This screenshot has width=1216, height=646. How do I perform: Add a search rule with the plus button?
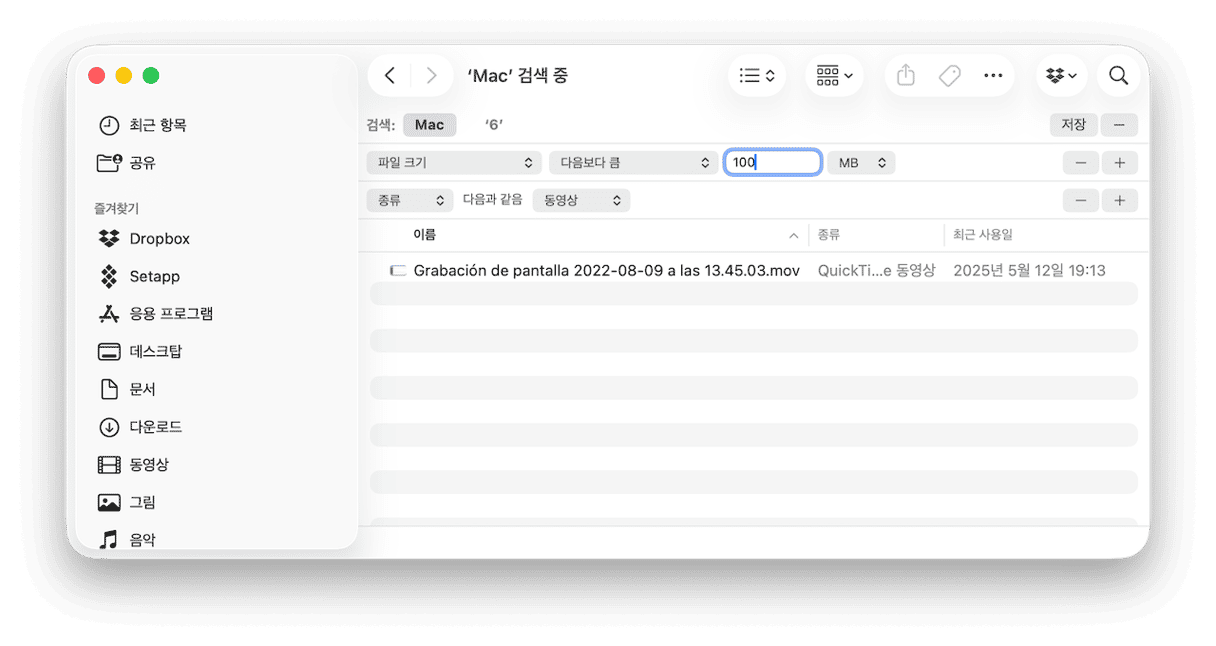pos(1120,162)
